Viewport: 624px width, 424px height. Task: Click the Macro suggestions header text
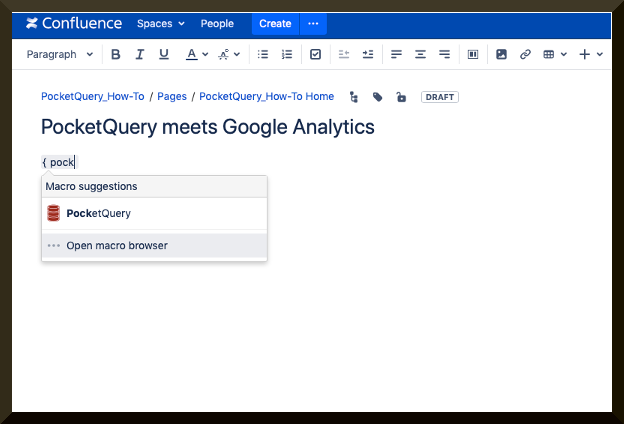pos(91,186)
